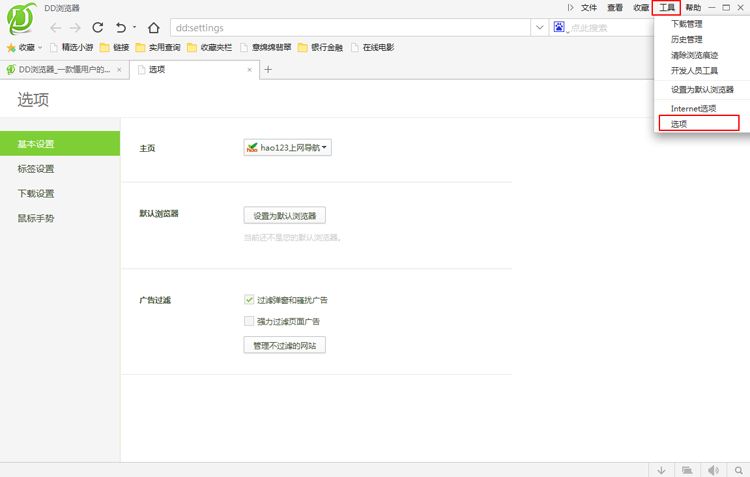Choose 开发人员工具 in the tools menu

pos(694,72)
